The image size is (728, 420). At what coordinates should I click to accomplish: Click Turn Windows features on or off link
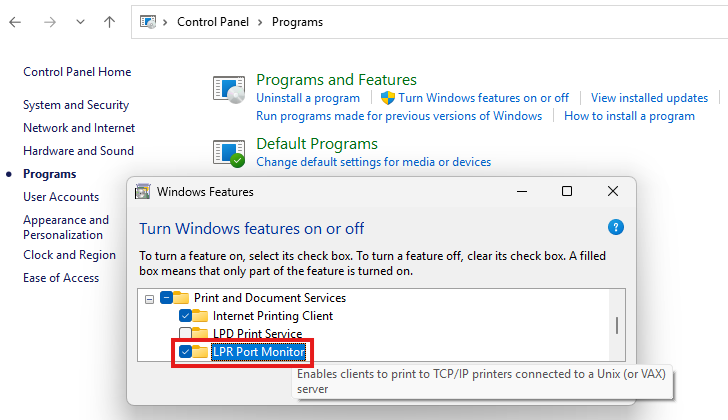(483, 98)
